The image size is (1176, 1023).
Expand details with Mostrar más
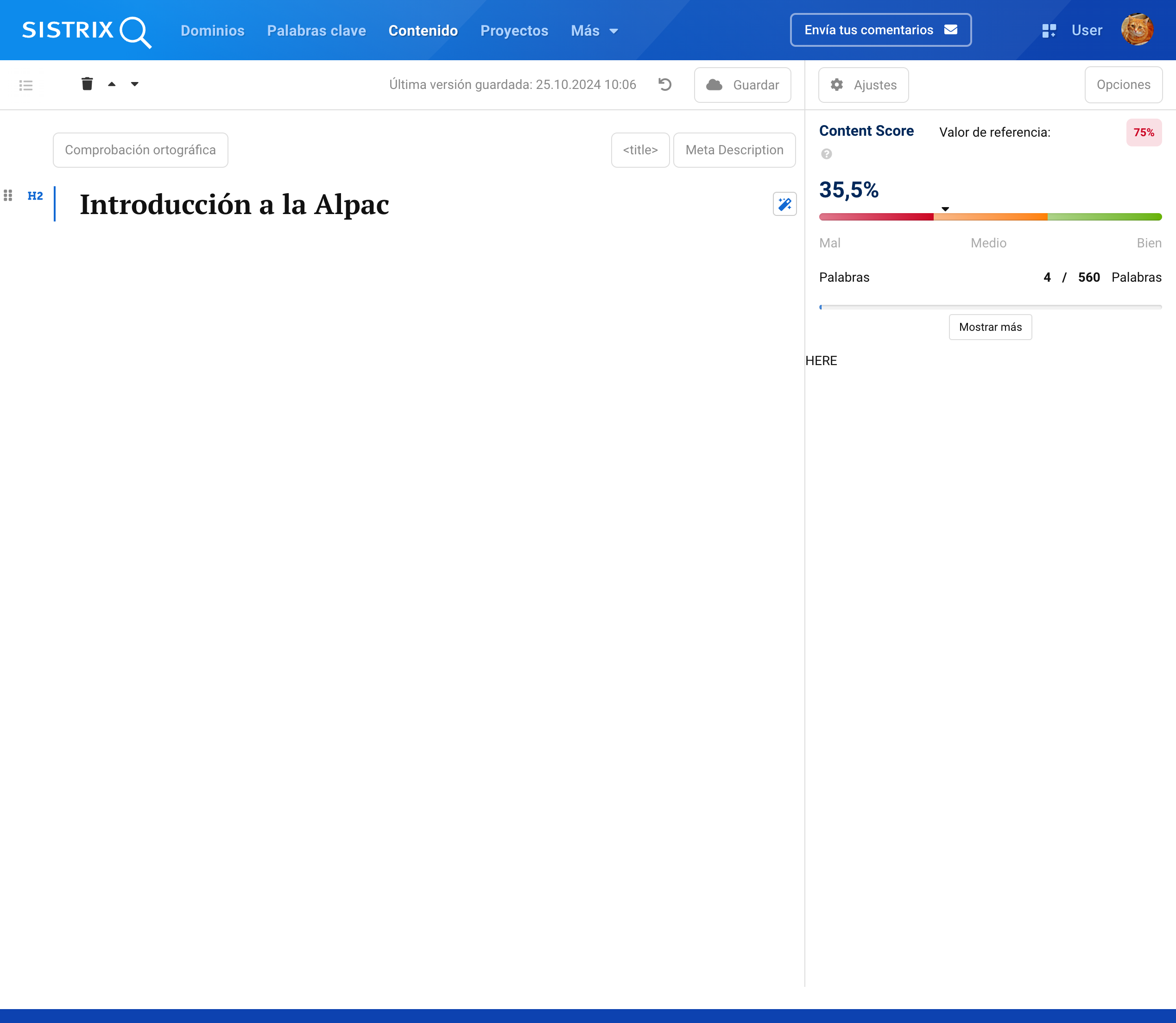(x=990, y=327)
